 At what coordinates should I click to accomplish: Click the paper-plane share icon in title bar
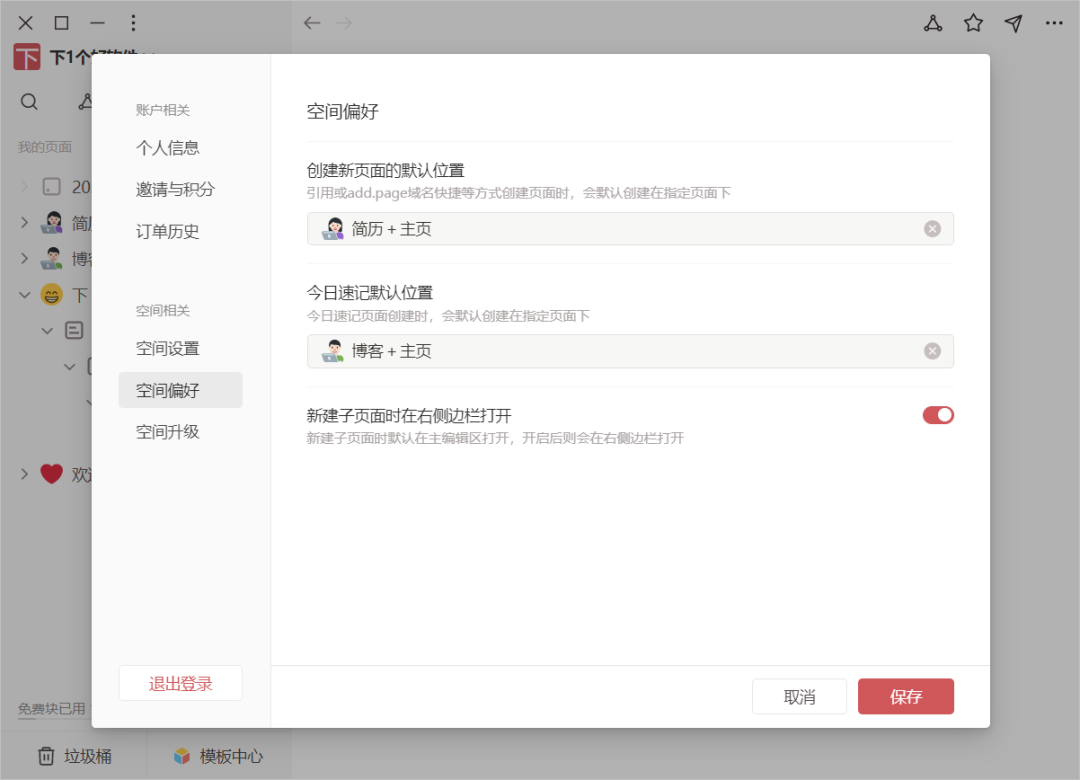click(x=1013, y=22)
